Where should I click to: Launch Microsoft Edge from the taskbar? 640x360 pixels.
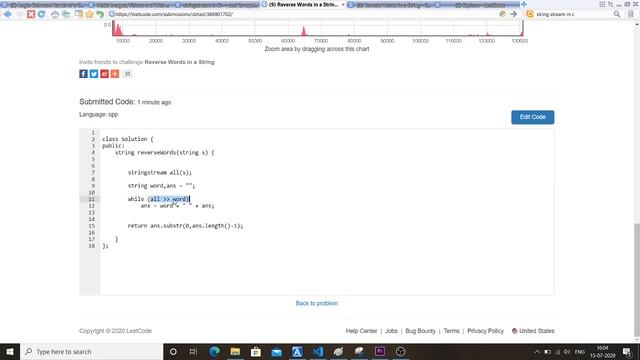[214, 351]
